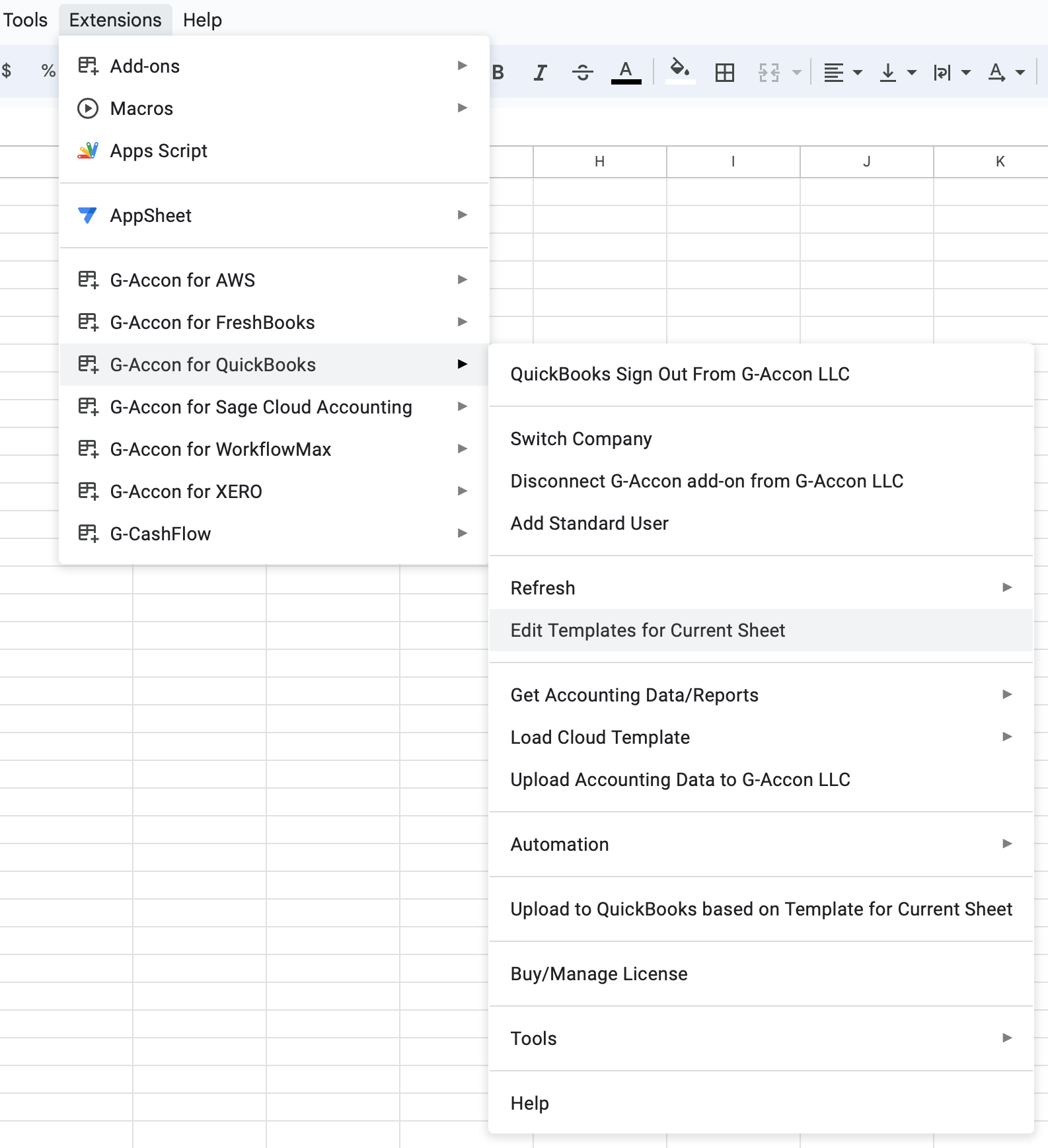The width and height of the screenshot is (1048, 1148).
Task: Open Help in the QuickBooks submenu
Action: 761,1103
